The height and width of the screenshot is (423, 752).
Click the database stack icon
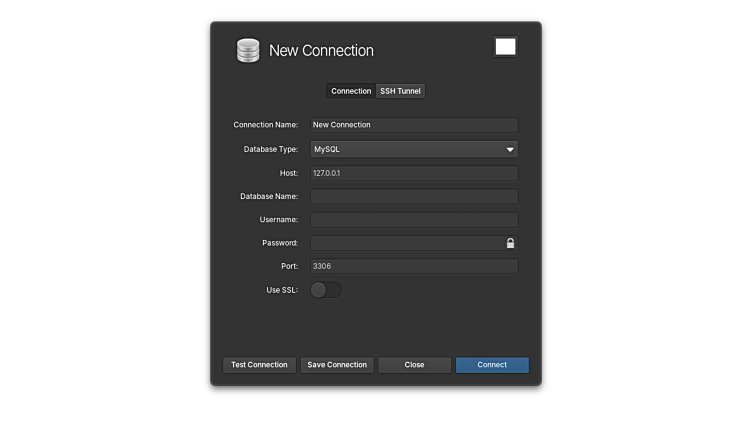tap(247, 50)
